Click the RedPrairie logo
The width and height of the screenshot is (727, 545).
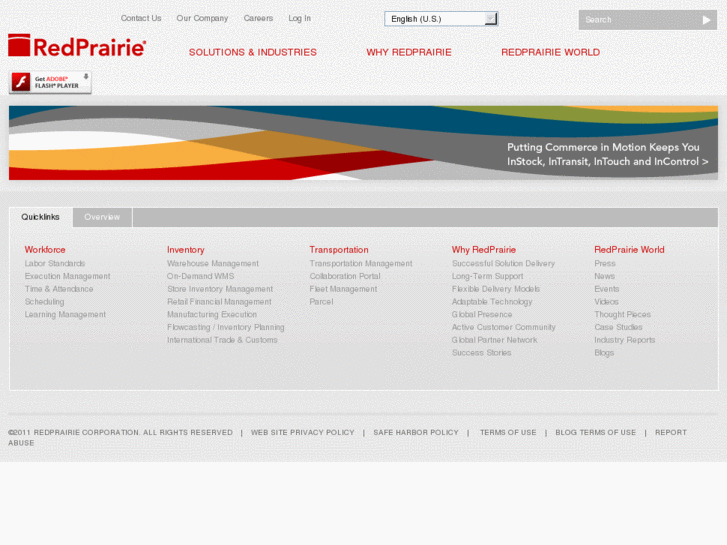pyautogui.click(x=77, y=45)
